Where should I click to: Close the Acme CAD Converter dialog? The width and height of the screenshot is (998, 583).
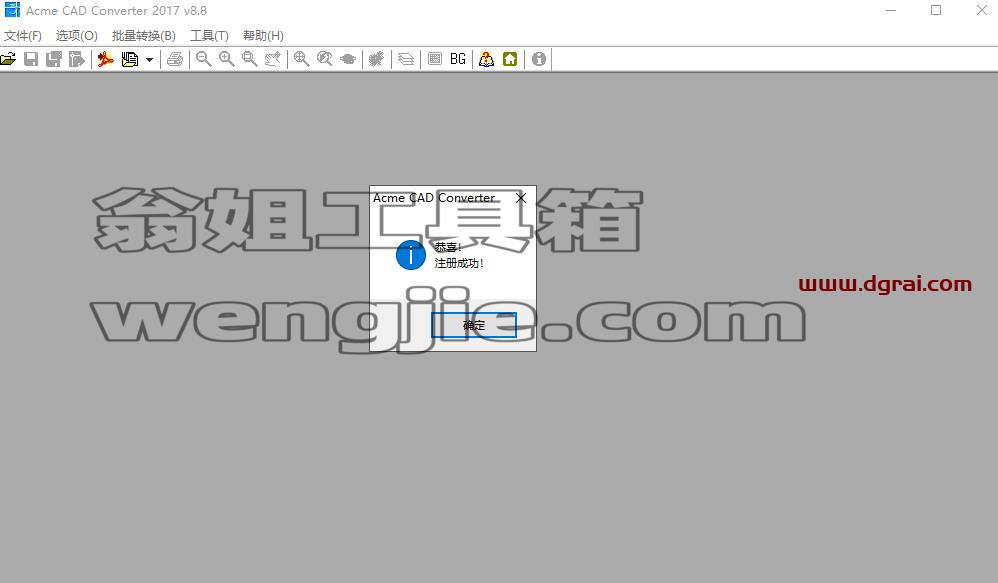521,198
